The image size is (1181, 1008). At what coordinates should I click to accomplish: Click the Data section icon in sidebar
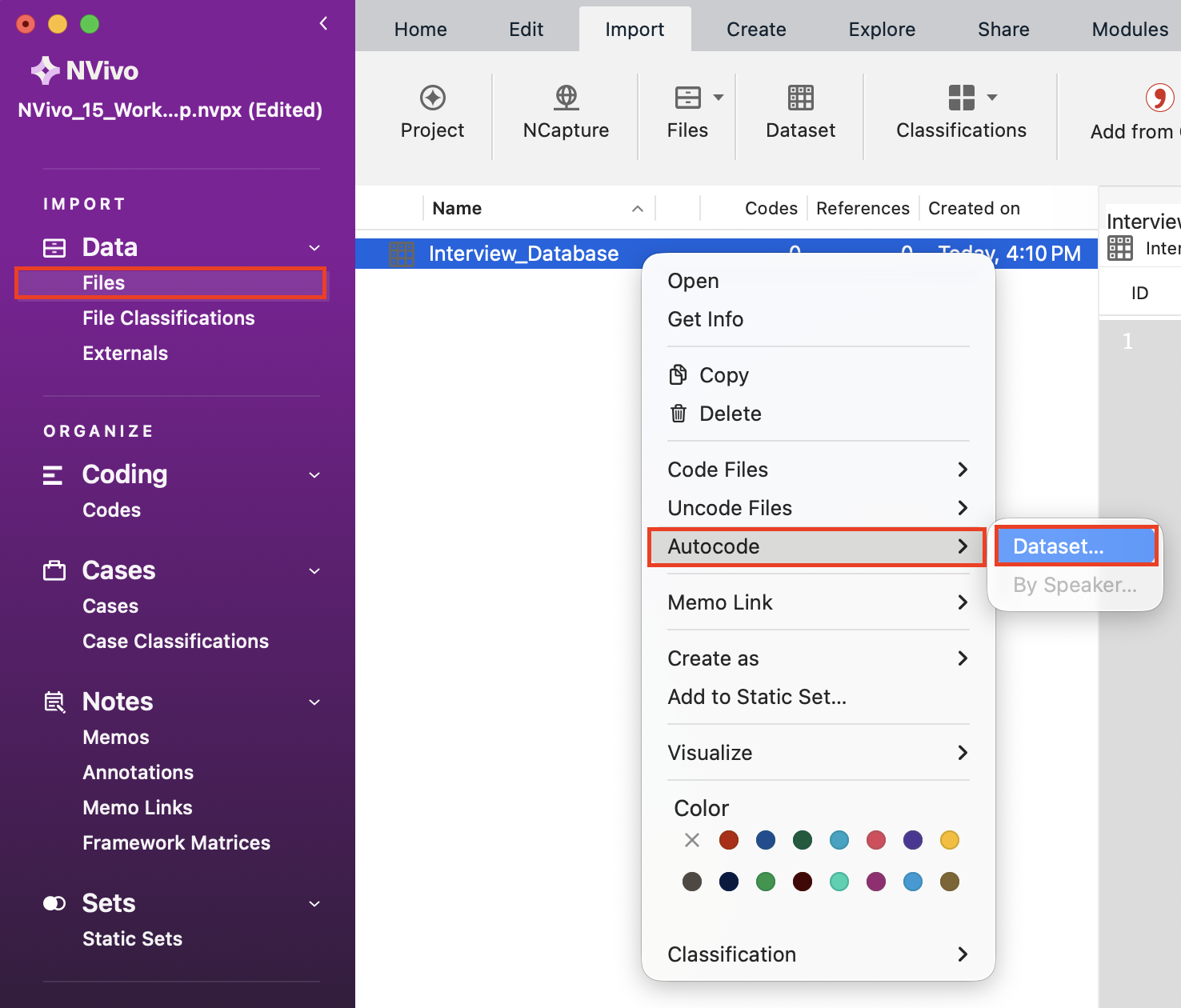click(x=54, y=248)
